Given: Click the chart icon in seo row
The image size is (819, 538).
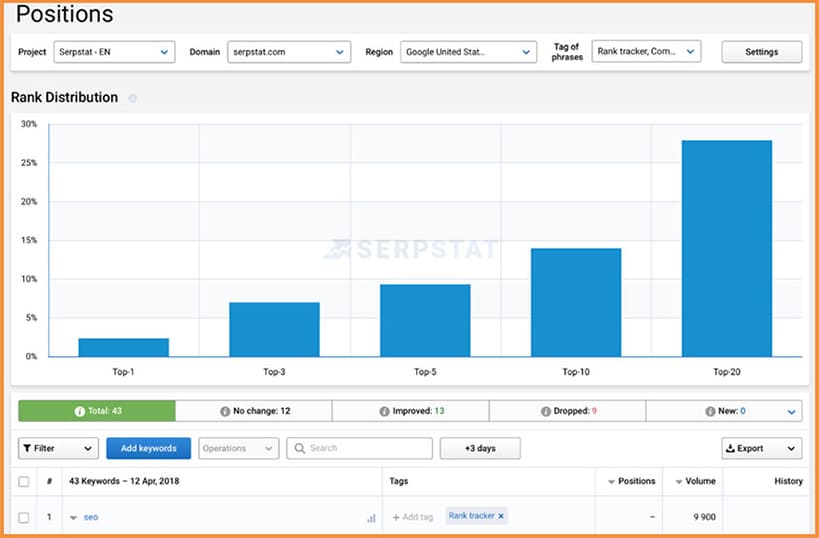Looking at the screenshot, I should (371, 518).
